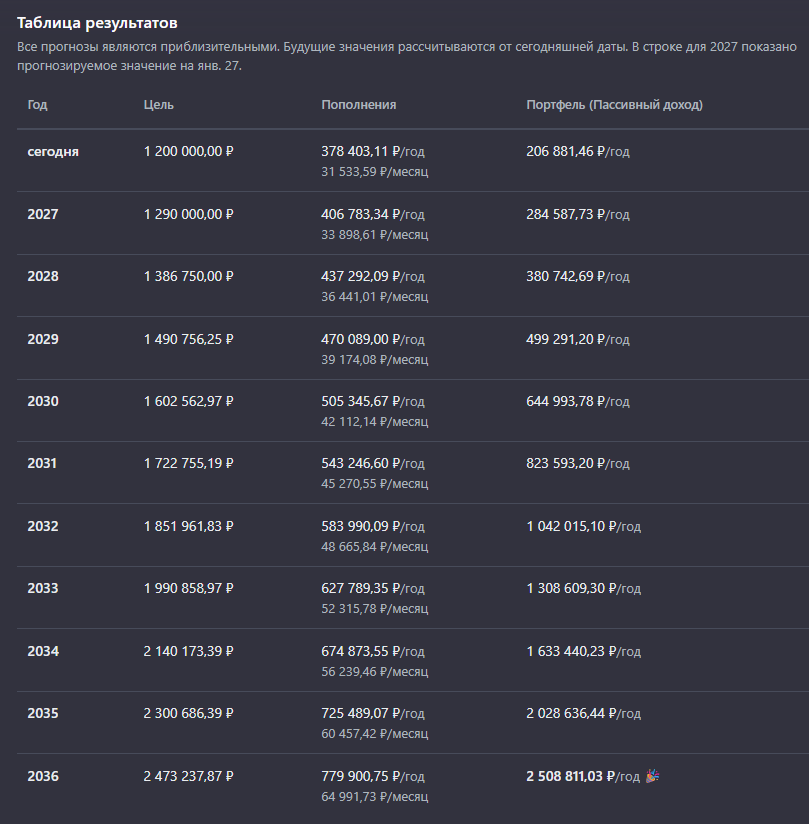Click 2030 portfolio income 644 993,78 ₽/год

tap(577, 401)
